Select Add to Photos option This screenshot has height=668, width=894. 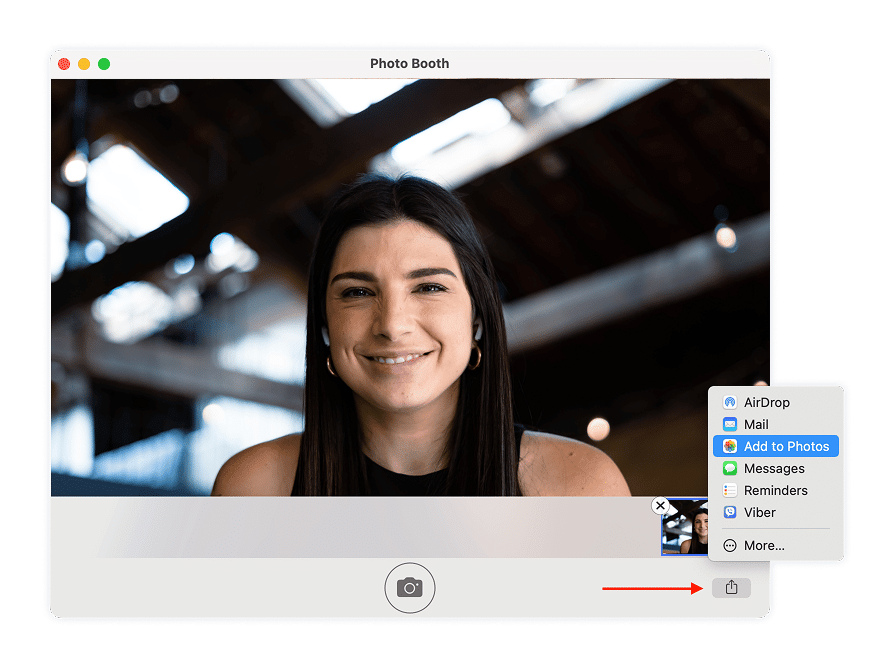pyautogui.click(x=775, y=446)
